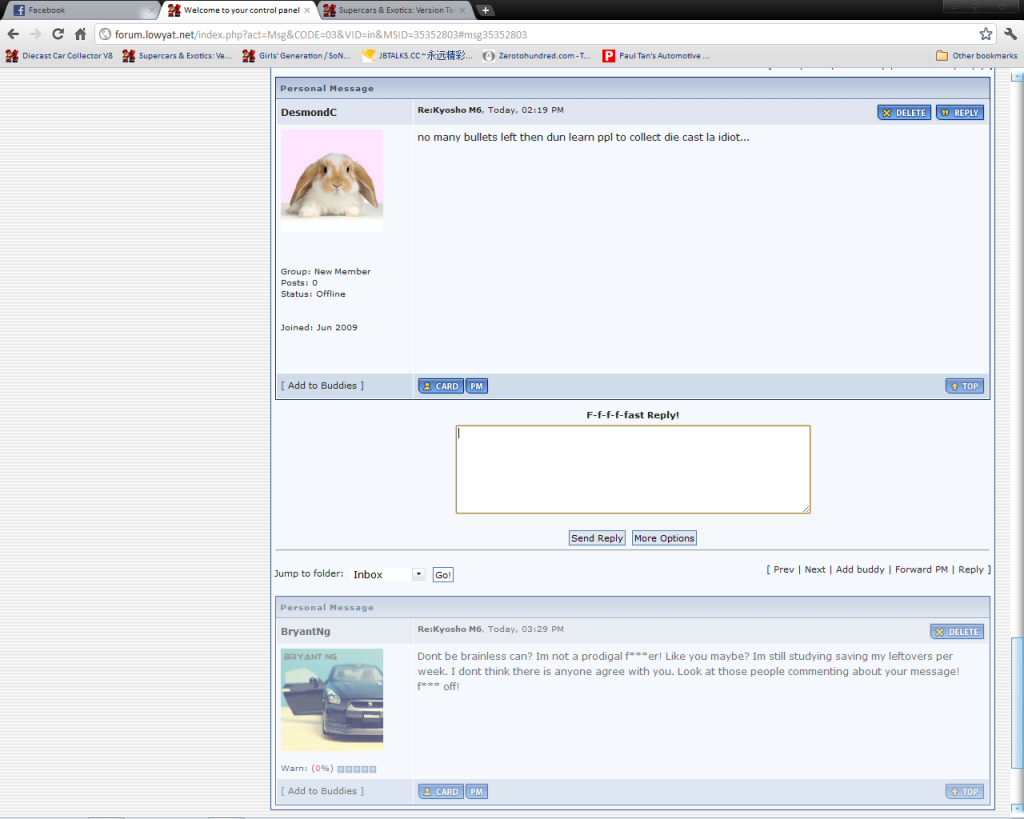
Task: Click the More Options button
Action: pyautogui.click(x=664, y=538)
